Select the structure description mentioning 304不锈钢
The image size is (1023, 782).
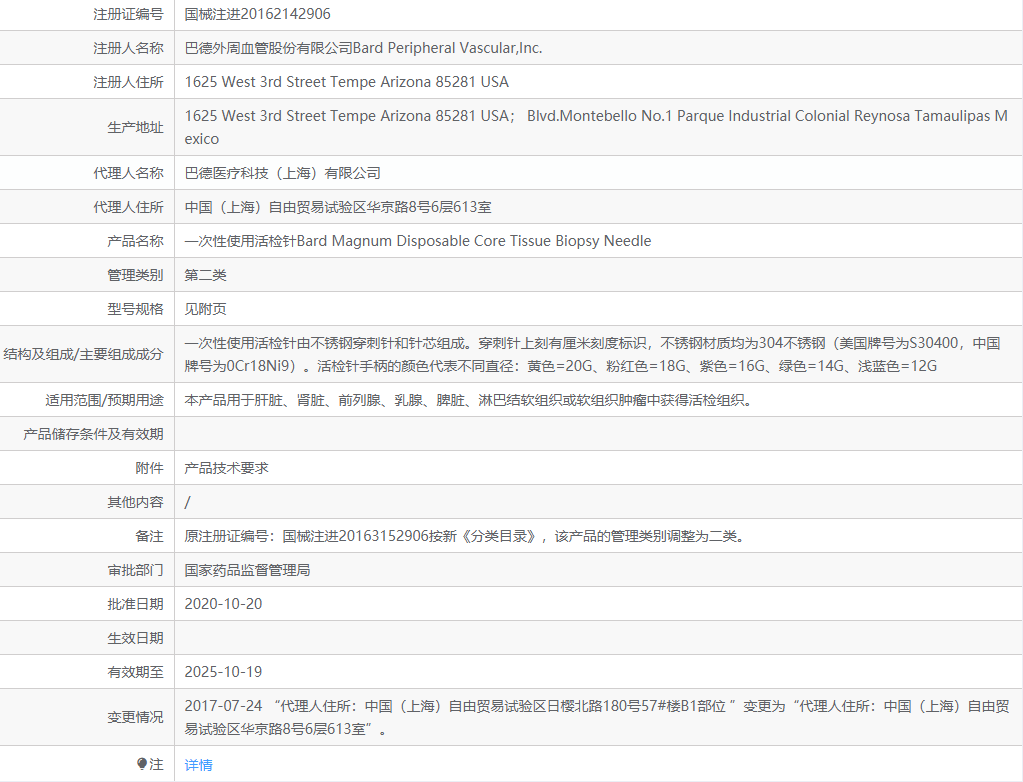click(x=592, y=354)
